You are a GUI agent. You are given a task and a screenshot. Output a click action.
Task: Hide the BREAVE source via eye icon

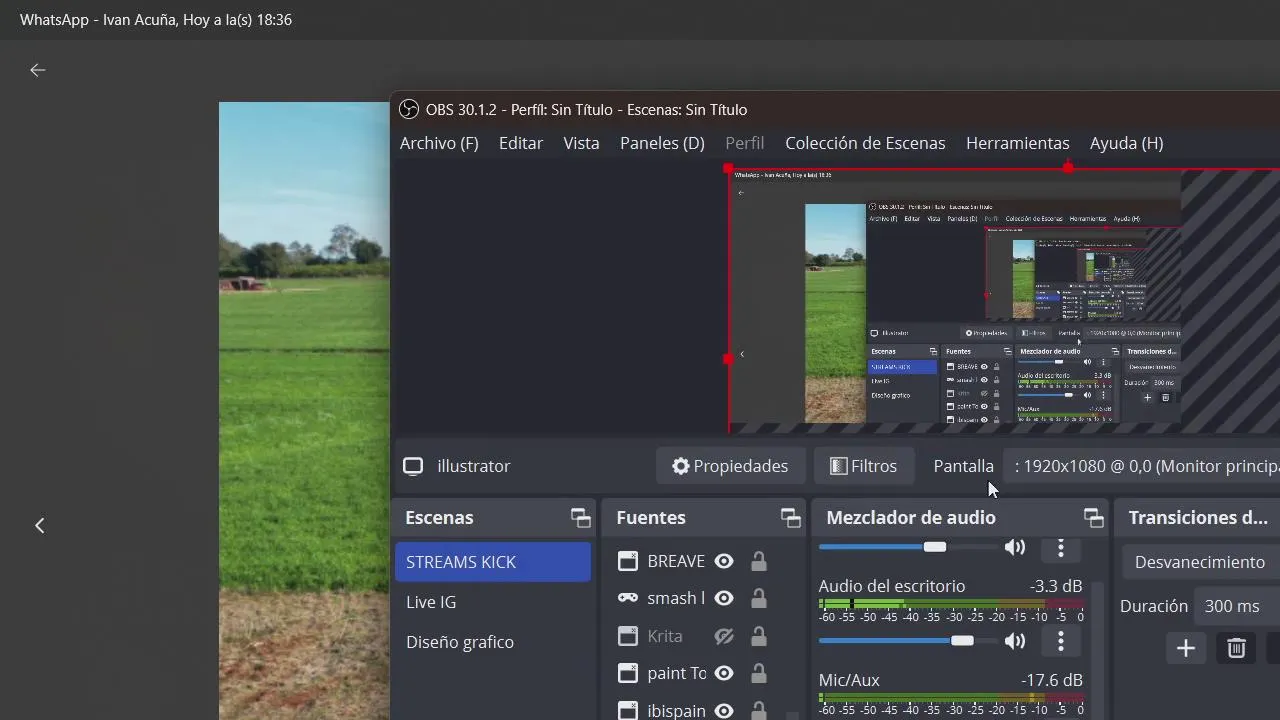tap(724, 561)
